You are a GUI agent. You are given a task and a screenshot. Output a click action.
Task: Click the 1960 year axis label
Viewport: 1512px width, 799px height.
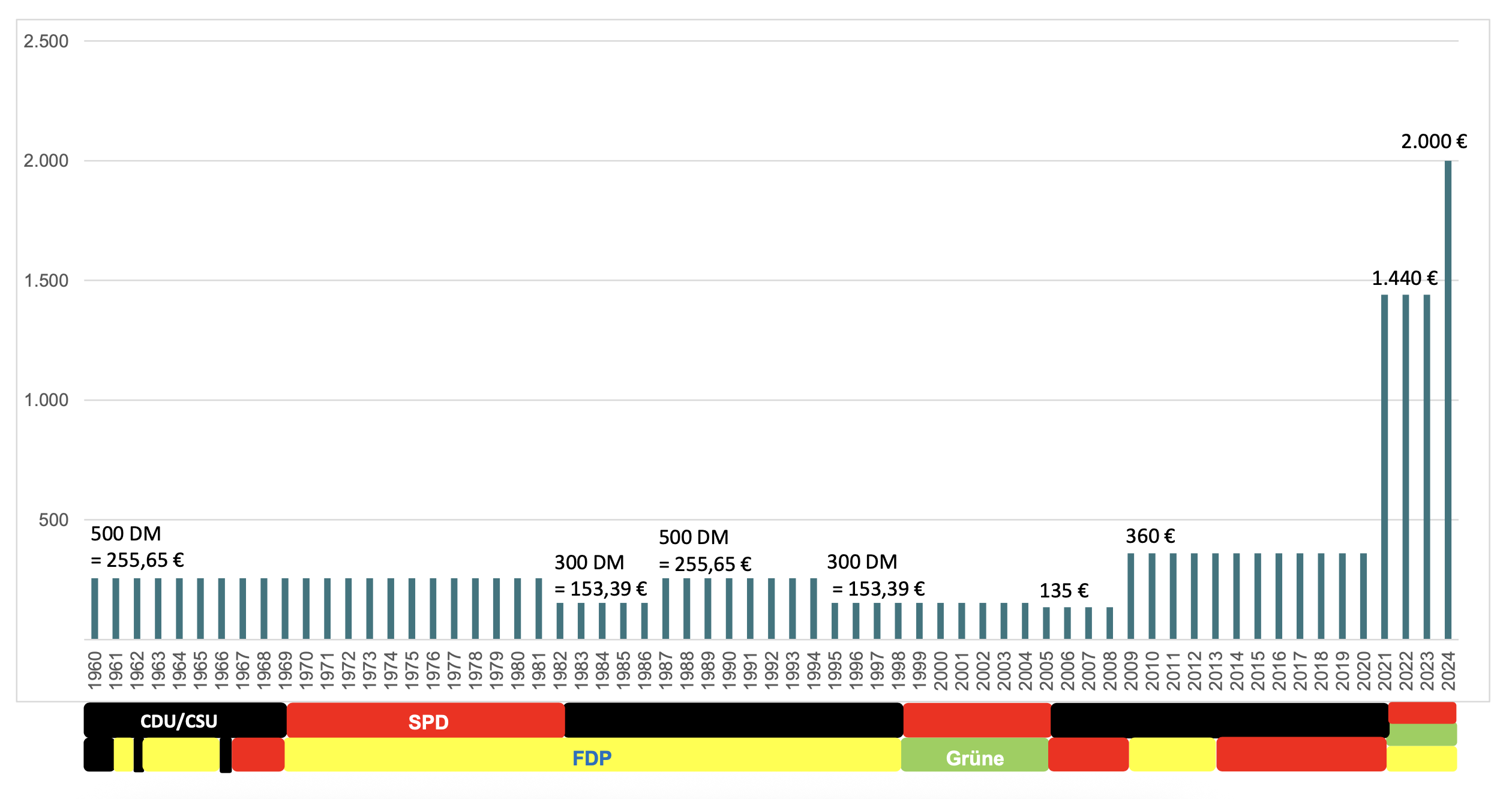[95, 671]
